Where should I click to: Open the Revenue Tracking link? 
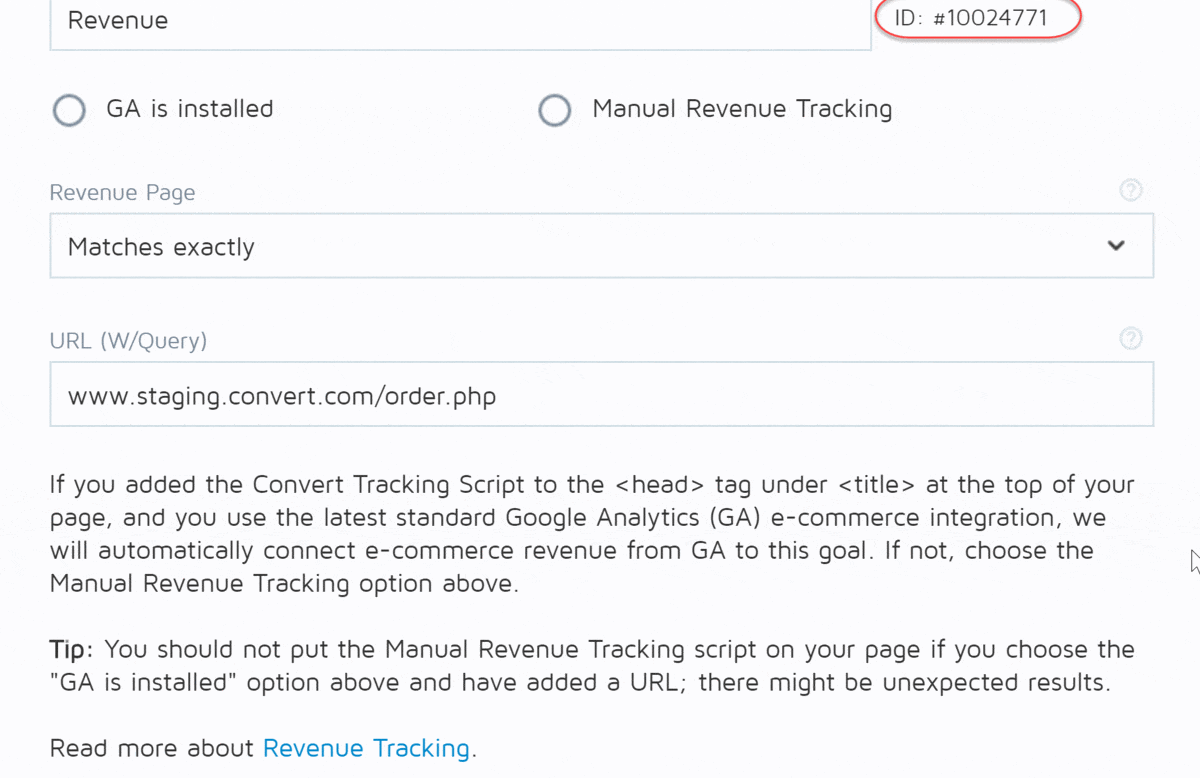coord(366,748)
